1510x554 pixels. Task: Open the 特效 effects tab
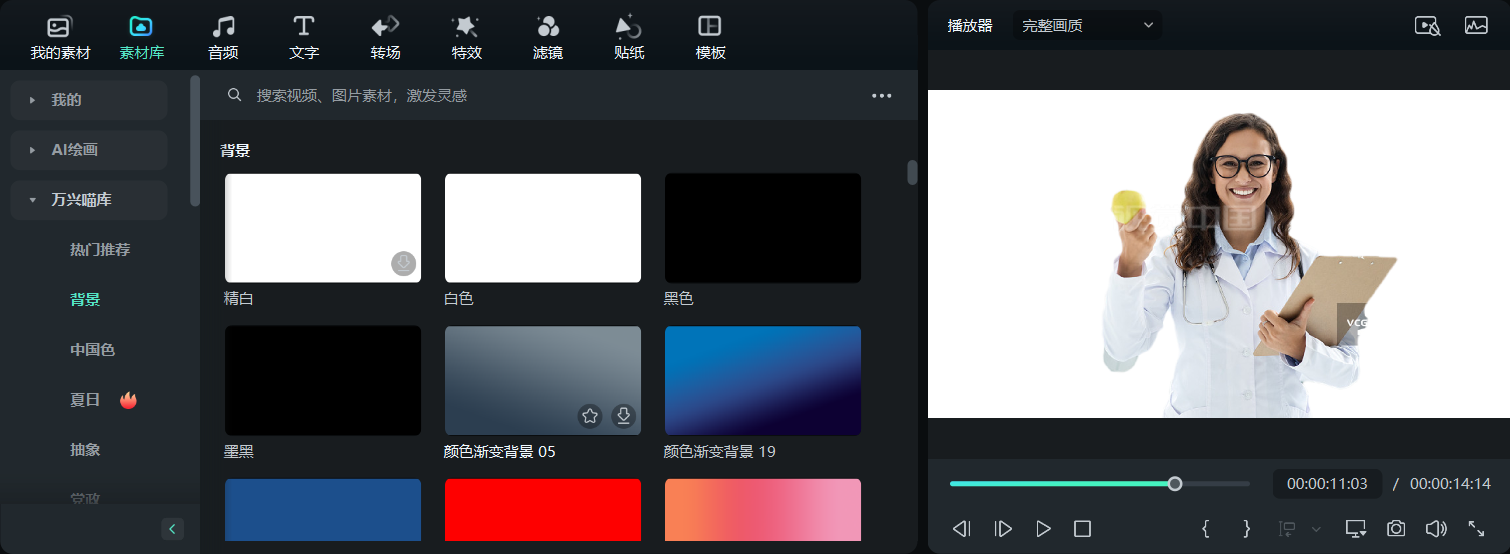coord(466,38)
